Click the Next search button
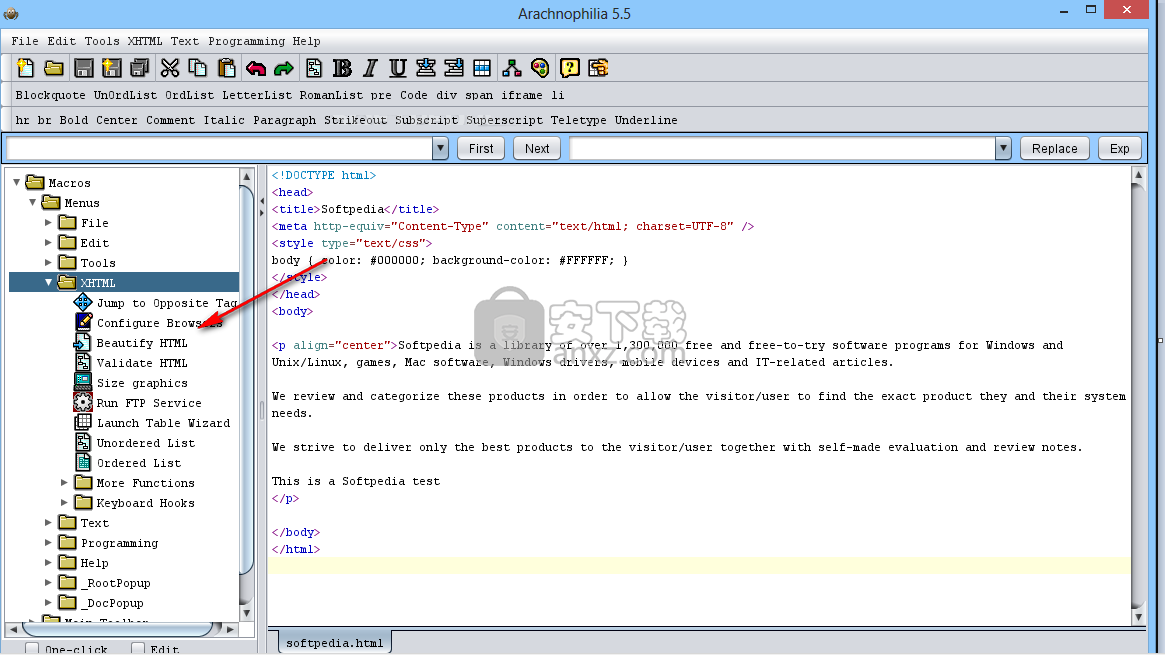 [536, 149]
